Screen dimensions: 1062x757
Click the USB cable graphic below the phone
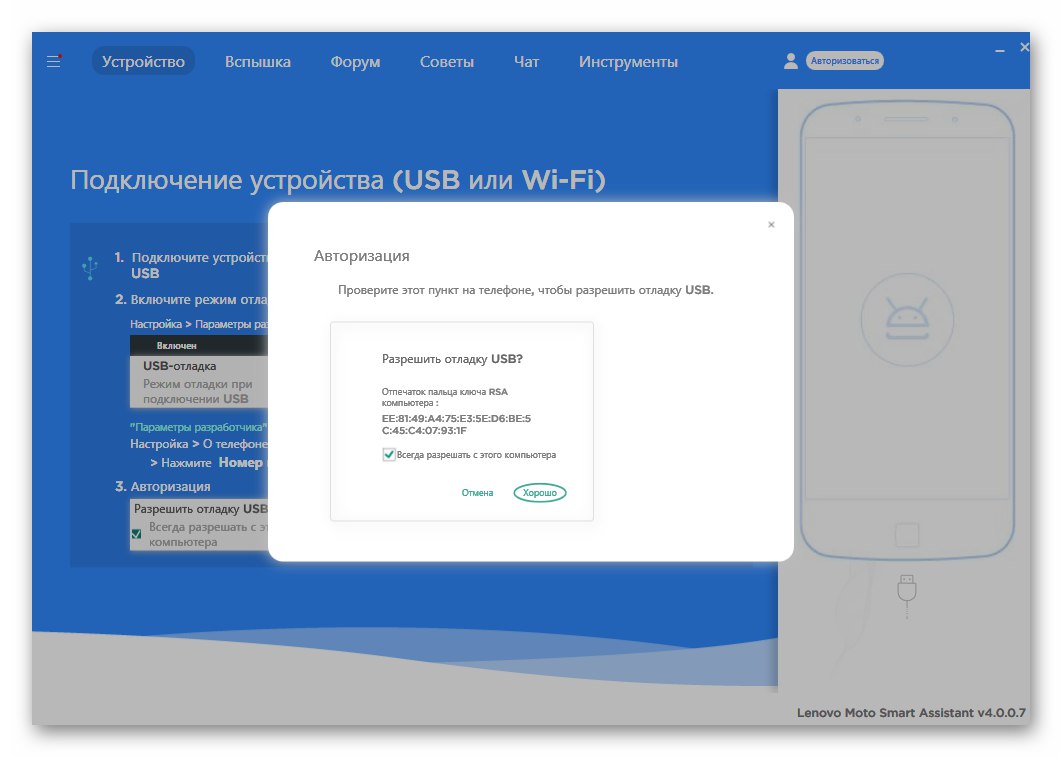pos(906,590)
